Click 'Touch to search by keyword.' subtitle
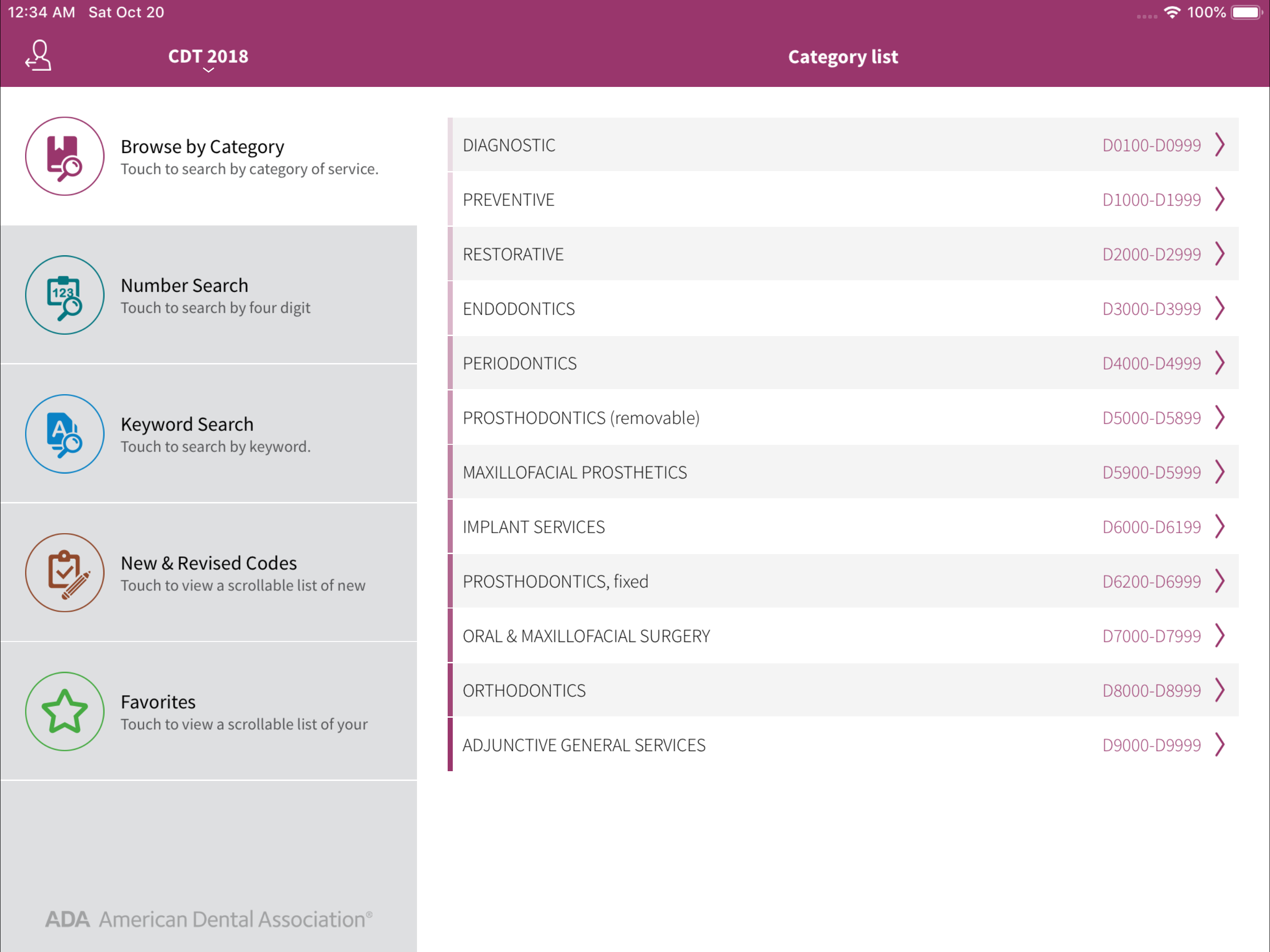 coord(216,447)
